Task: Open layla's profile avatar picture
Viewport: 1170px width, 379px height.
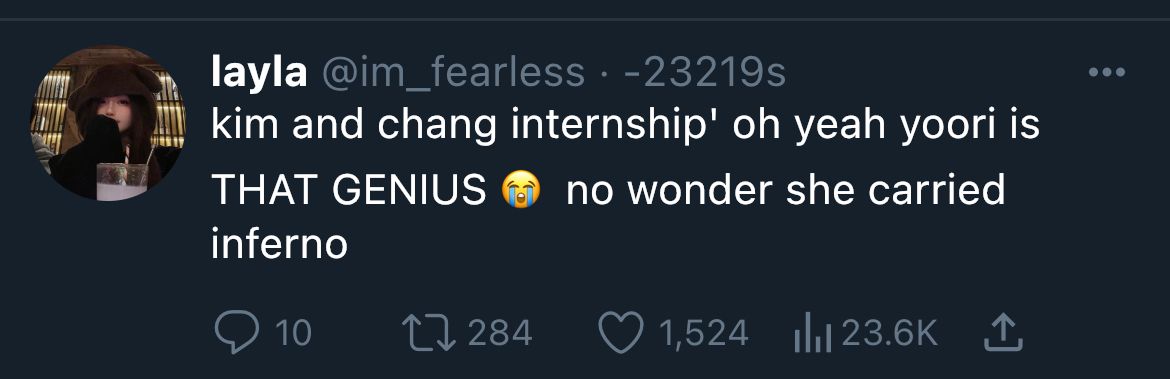Action: coord(108,123)
